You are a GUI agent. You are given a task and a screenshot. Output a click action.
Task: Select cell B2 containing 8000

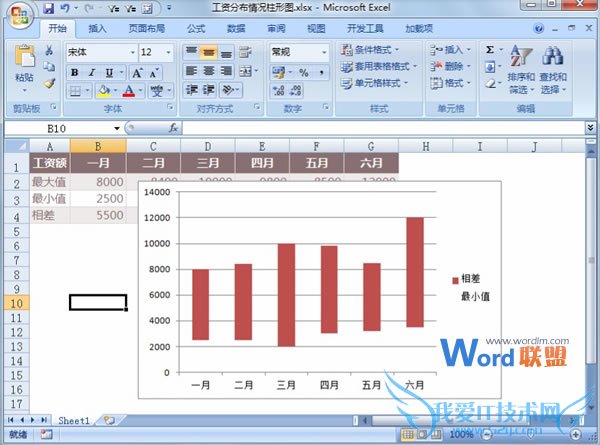[x=98, y=182]
